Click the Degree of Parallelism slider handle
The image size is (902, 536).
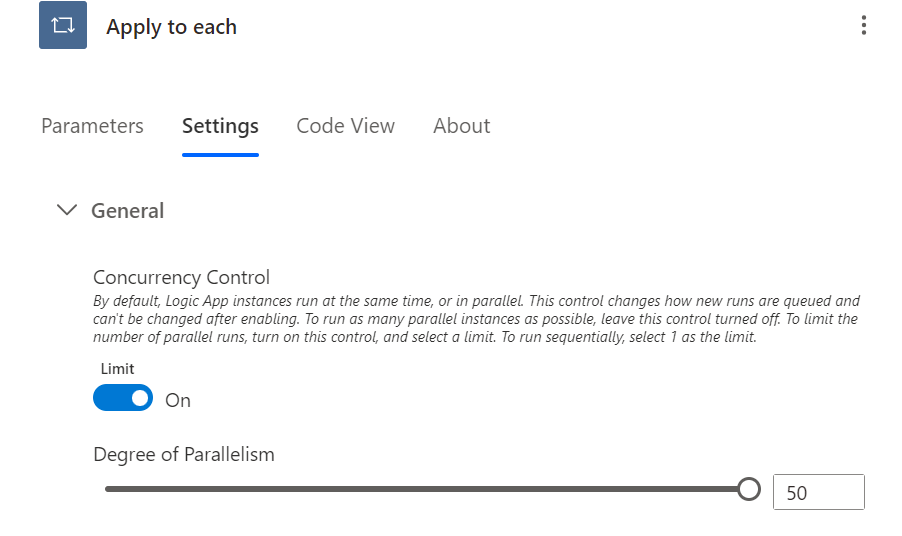pyautogui.click(x=748, y=489)
